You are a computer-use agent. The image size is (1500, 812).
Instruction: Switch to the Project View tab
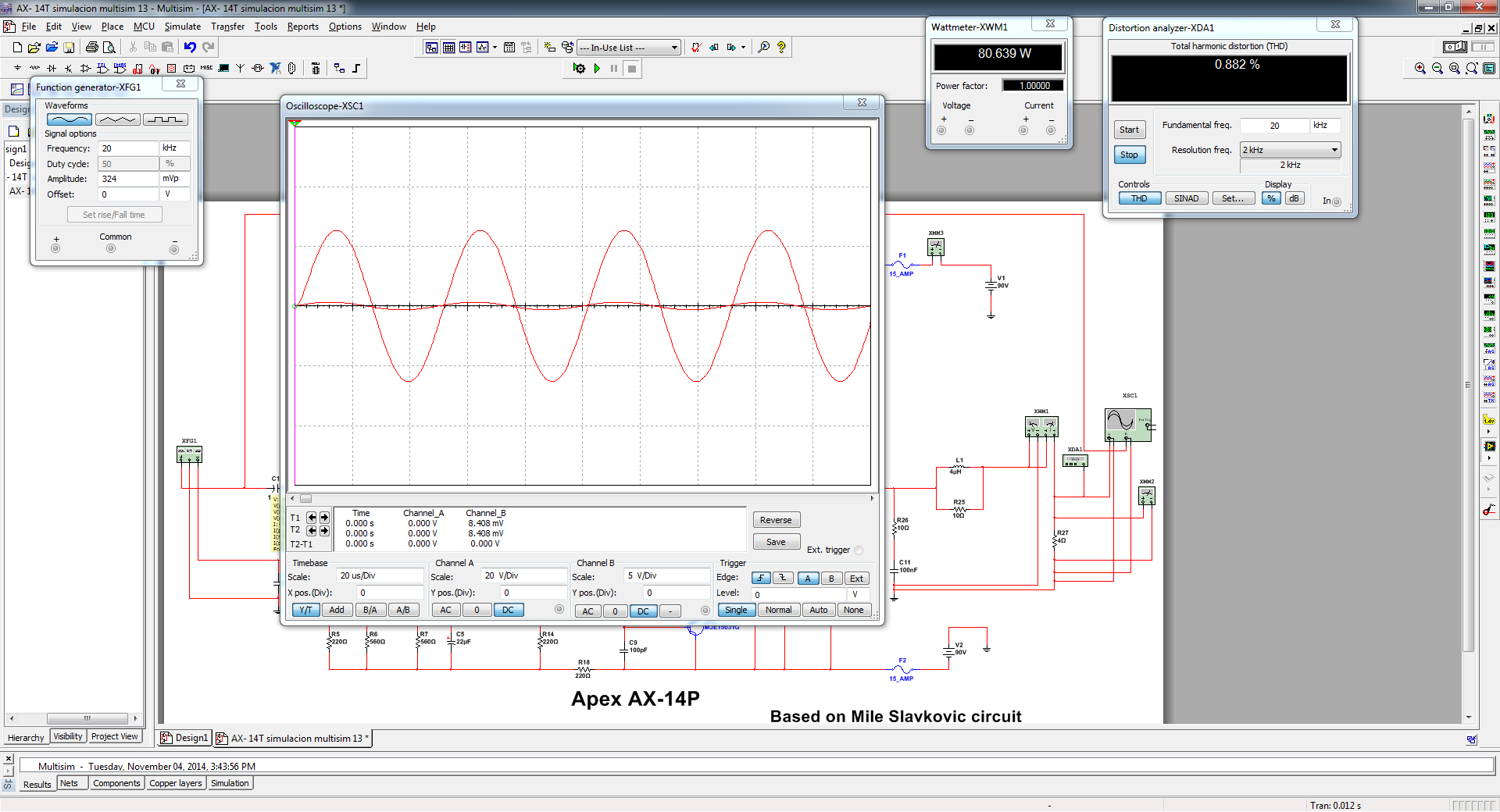[114, 736]
